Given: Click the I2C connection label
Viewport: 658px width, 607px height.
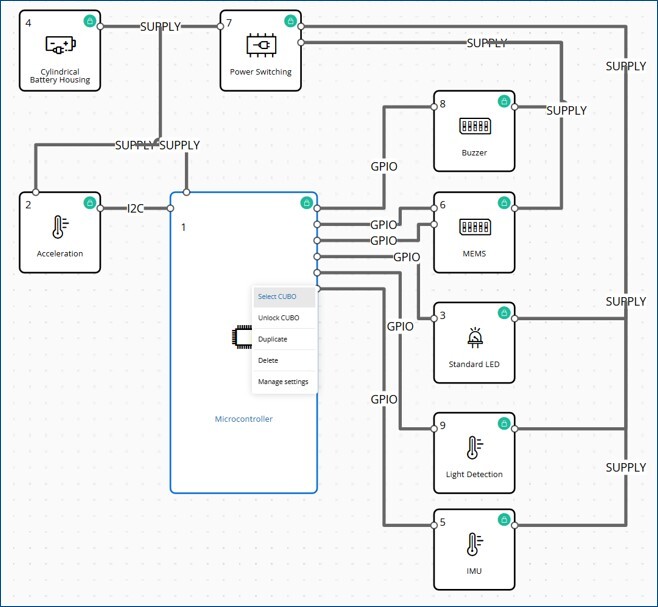Looking at the screenshot, I should point(136,208).
